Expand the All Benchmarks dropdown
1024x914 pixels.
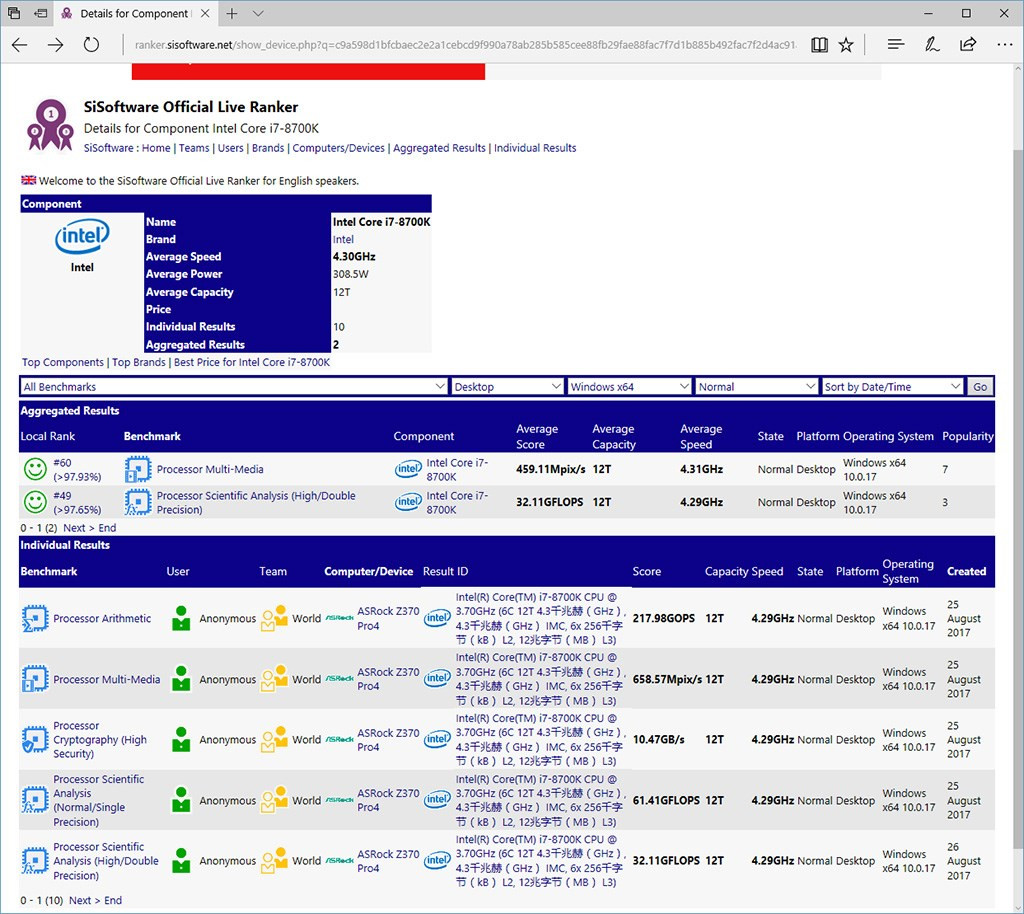(x=234, y=387)
